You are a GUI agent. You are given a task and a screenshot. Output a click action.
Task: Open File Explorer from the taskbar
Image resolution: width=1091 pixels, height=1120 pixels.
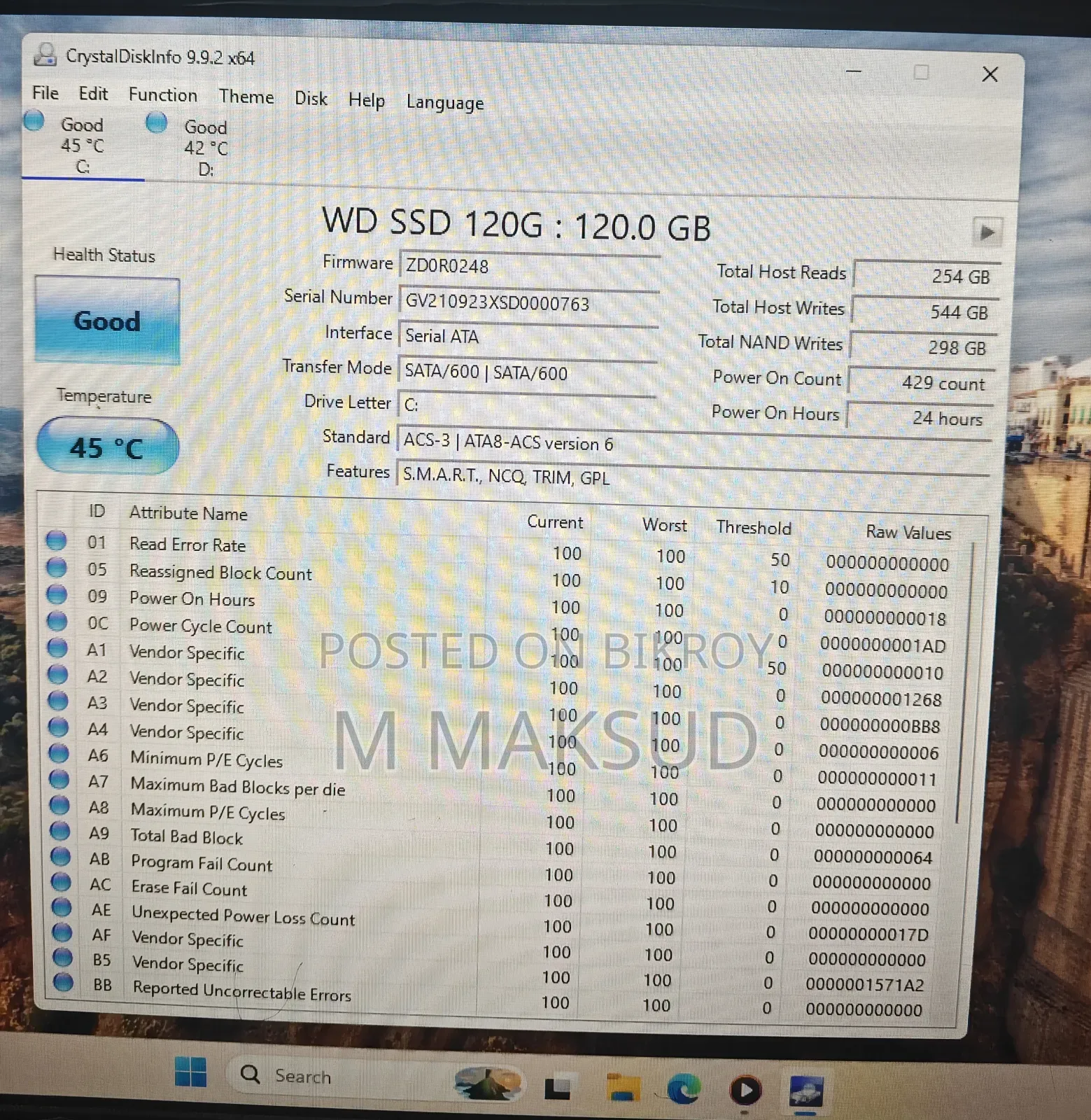coord(622,1087)
